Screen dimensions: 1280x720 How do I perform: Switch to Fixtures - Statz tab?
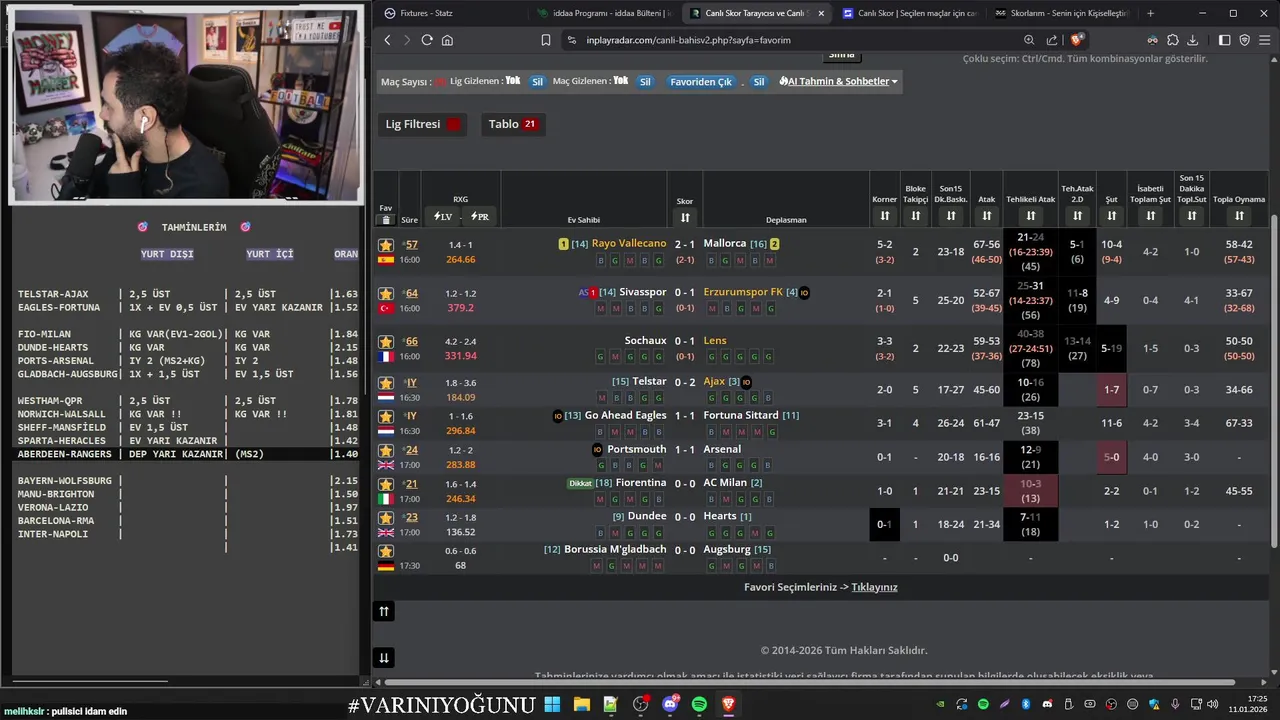coord(450,13)
